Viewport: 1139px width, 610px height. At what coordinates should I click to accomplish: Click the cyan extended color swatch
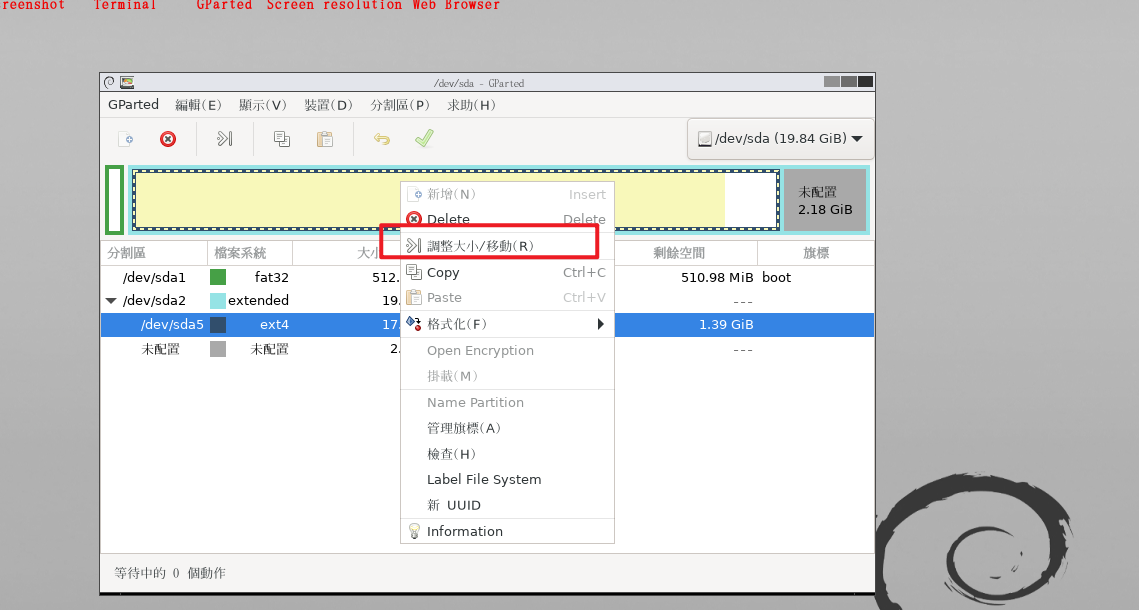point(218,301)
